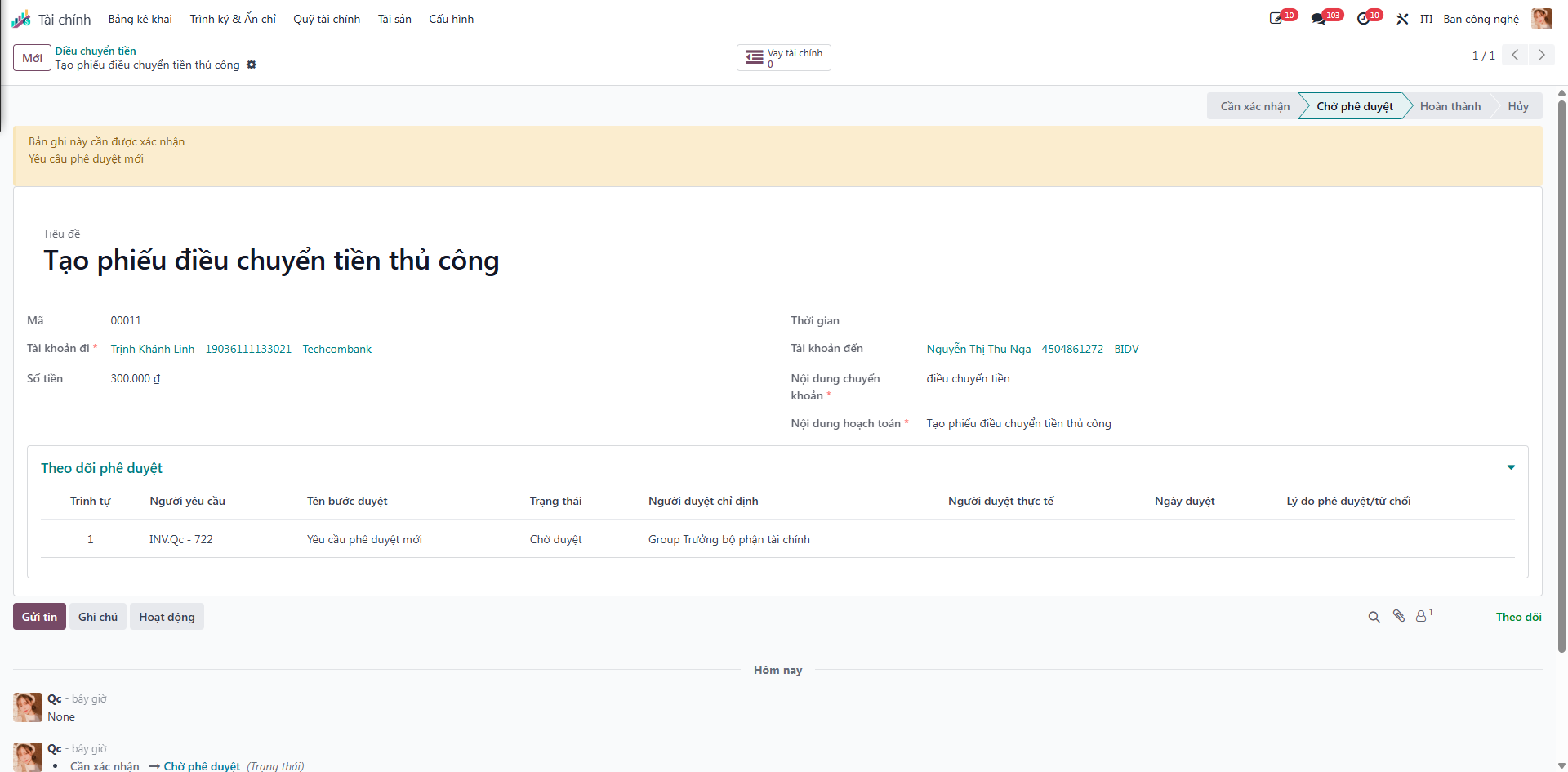Open the chat messages icon with badge 103
This screenshot has height=772, width=1568.
click(x=1318, y=19)
